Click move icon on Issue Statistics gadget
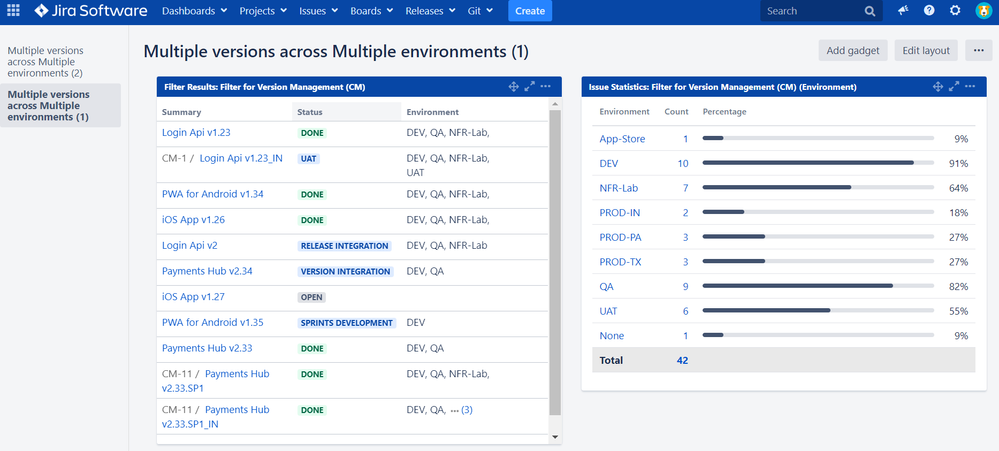This screenshot has height=451, width=999. click(938, 87)
